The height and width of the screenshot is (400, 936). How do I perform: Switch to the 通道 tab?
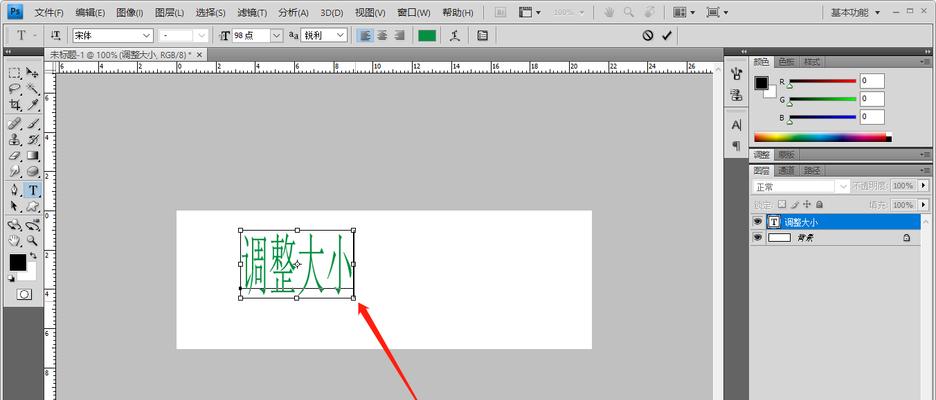786,170
